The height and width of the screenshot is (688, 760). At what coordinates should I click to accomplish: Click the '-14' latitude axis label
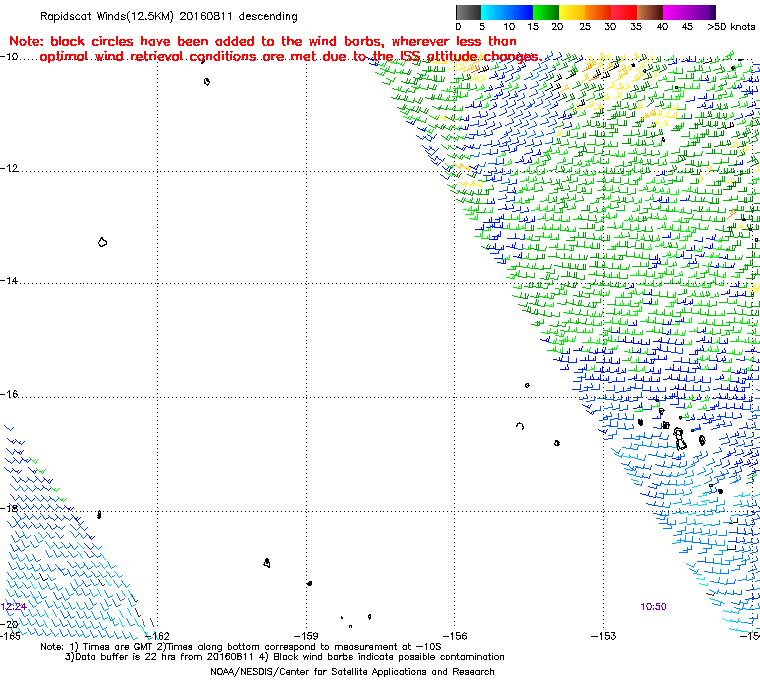pyautogui.click(x=10, y=281)
